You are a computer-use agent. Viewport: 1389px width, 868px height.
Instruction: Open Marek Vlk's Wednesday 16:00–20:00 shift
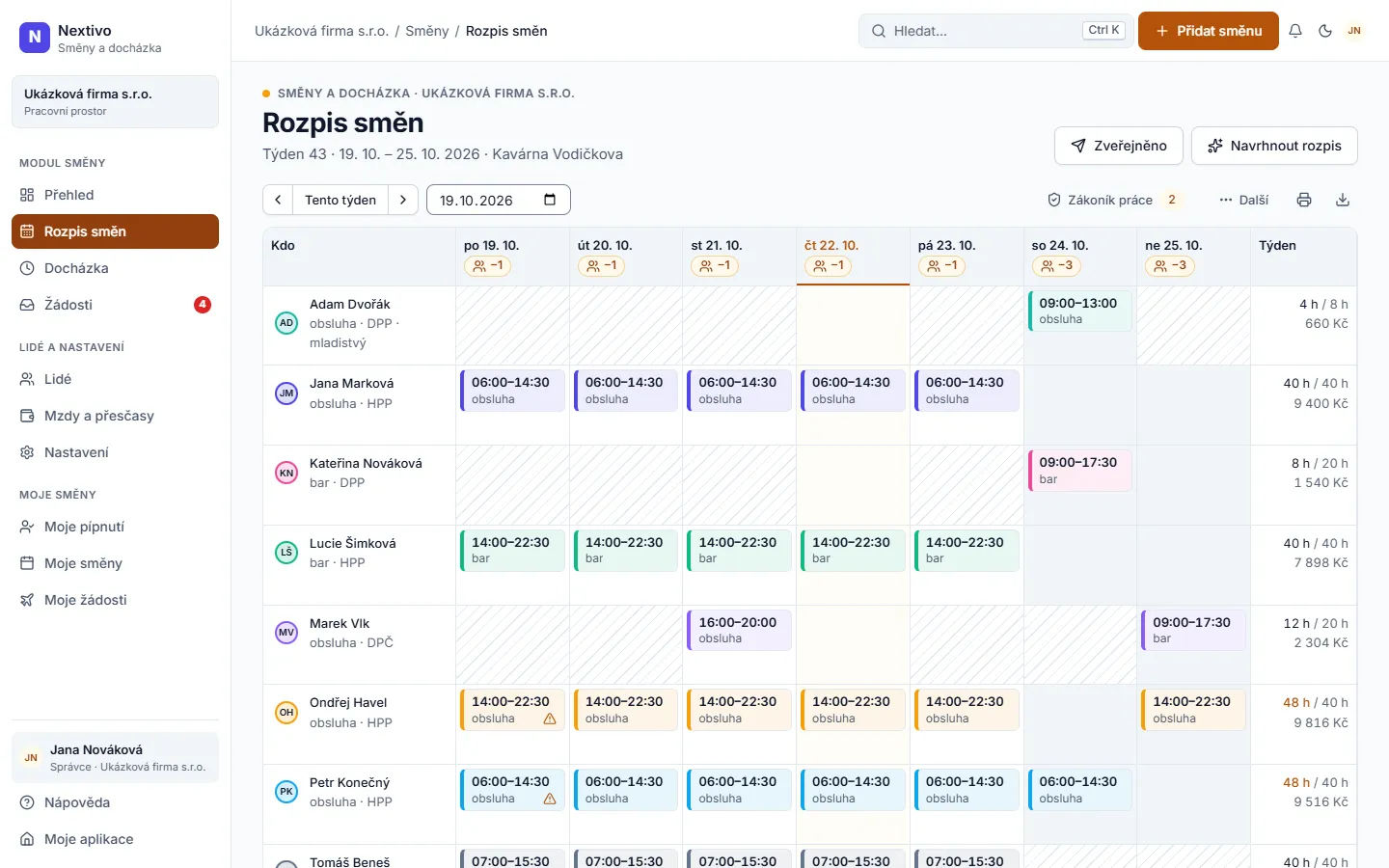tap(740, 630)
